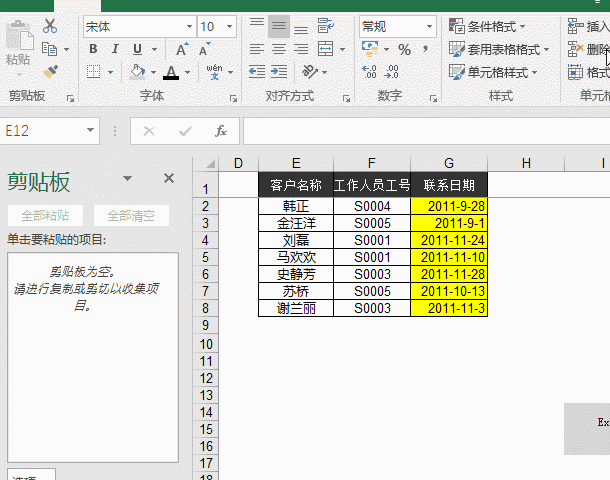Image resolution: width=610 pixels, height=480 pixels.
Task: Open alignment group dialog launcher
Action: pyautogui.click(x=346, y=99)
